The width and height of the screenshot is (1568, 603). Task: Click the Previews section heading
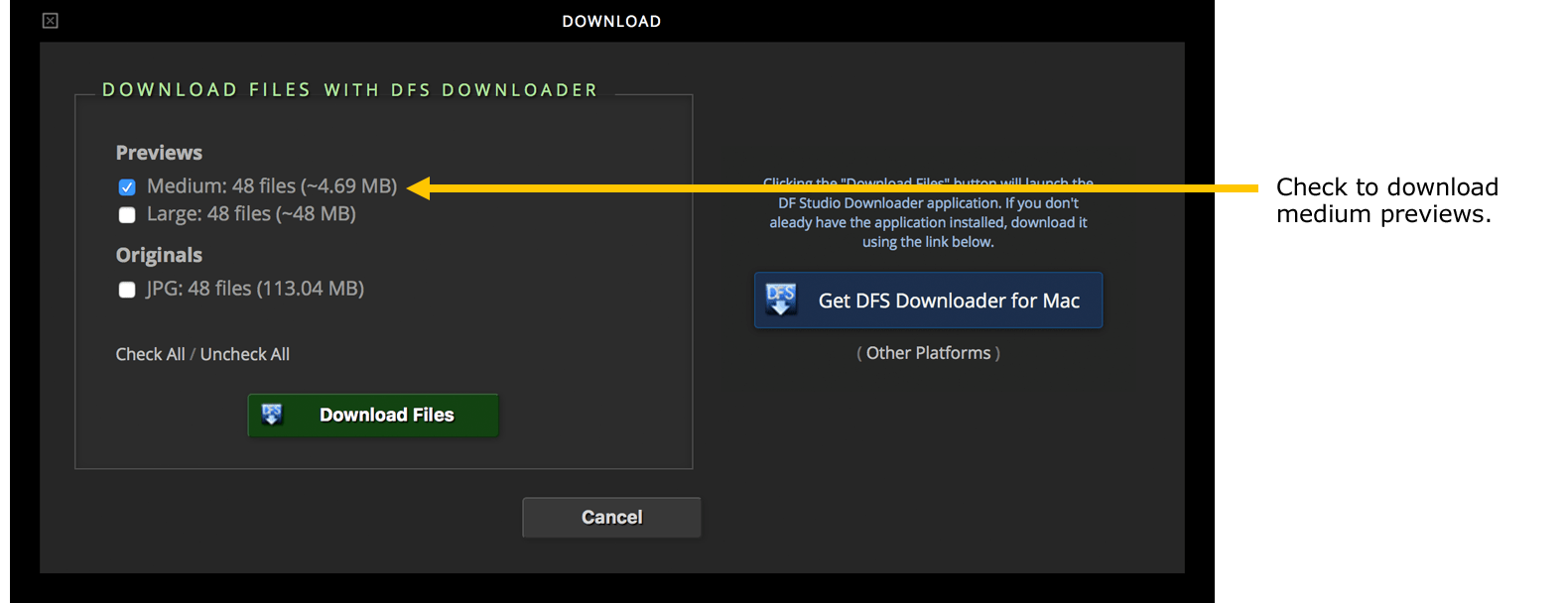[x=159, y=153]
